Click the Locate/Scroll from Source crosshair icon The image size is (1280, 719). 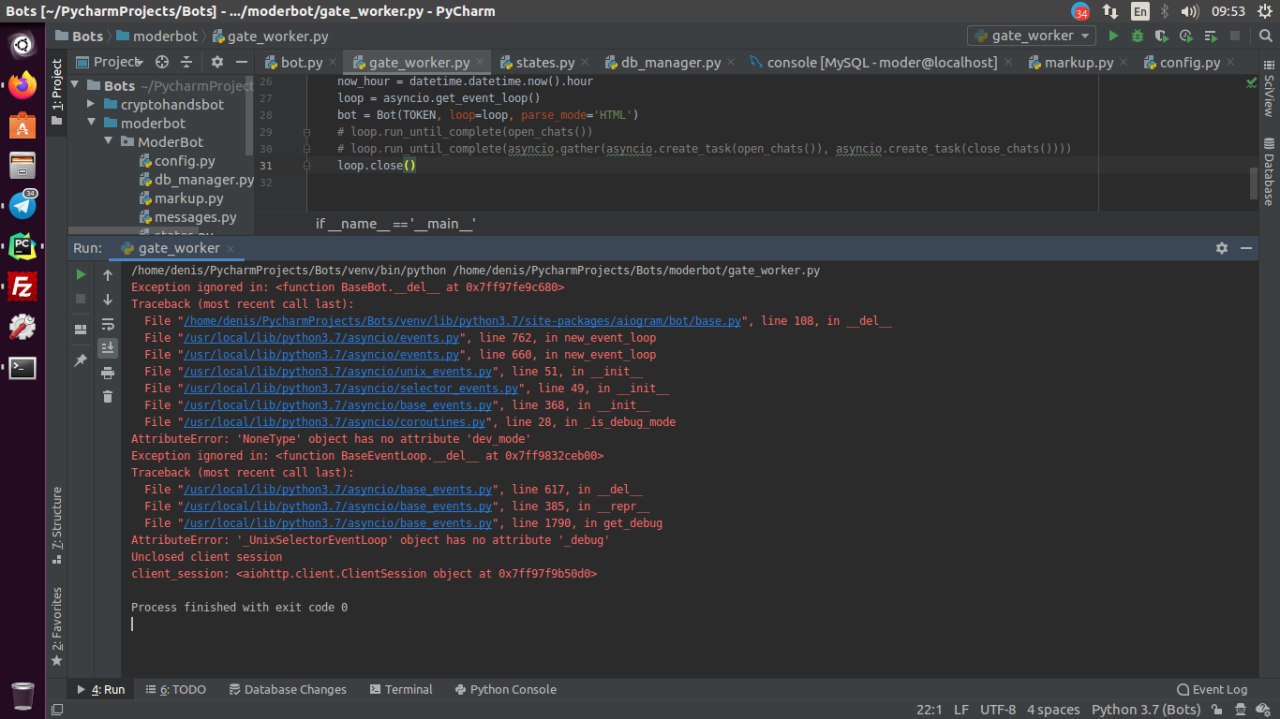162,62
